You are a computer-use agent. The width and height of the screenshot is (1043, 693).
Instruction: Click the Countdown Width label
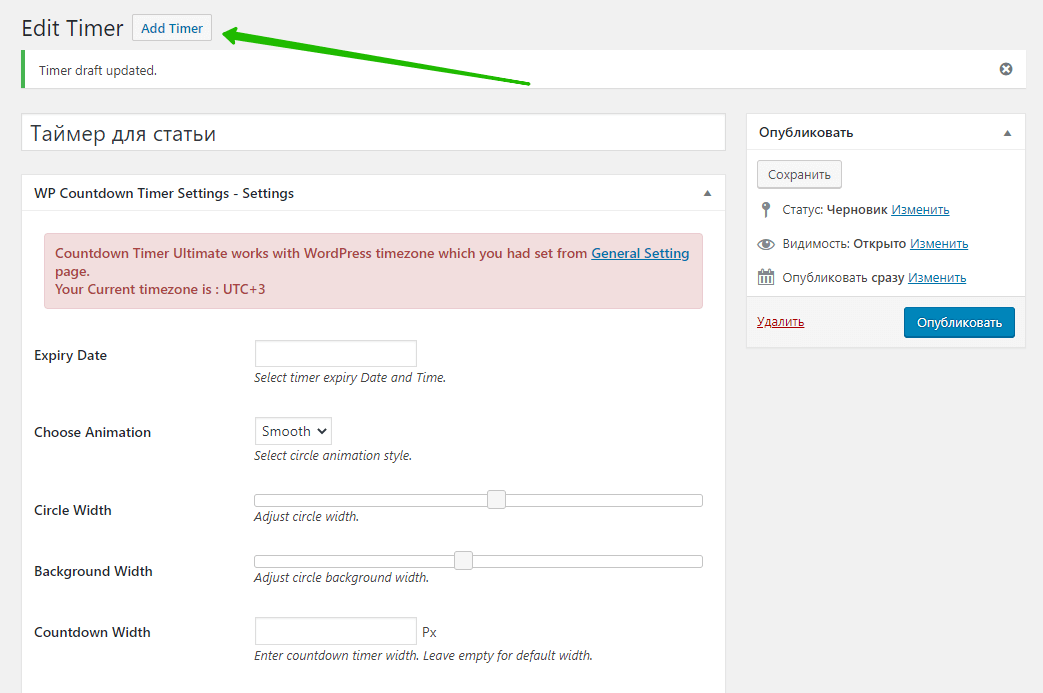coord(92,632)
